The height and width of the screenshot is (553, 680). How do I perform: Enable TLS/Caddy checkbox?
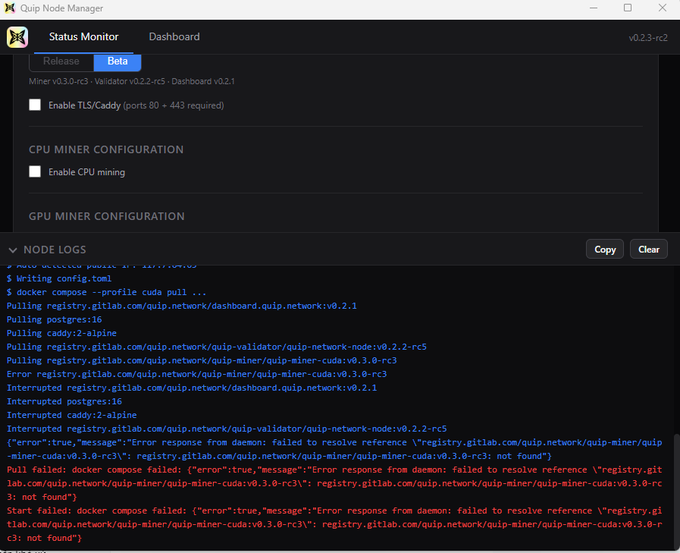click(x=35, y=105)
